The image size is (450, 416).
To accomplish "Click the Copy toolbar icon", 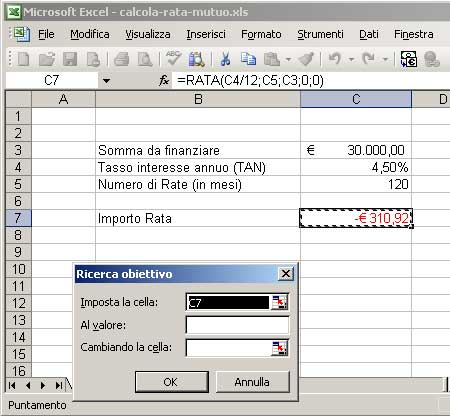I will coord(248,60).
